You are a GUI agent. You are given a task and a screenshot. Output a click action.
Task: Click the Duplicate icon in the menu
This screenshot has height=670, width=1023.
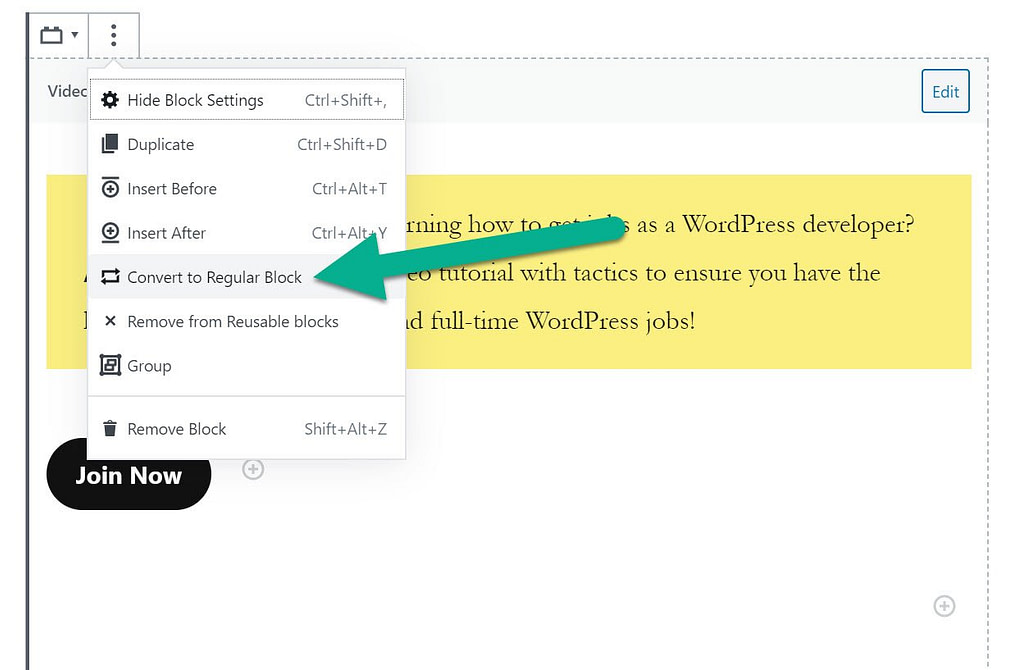[110, 144]
